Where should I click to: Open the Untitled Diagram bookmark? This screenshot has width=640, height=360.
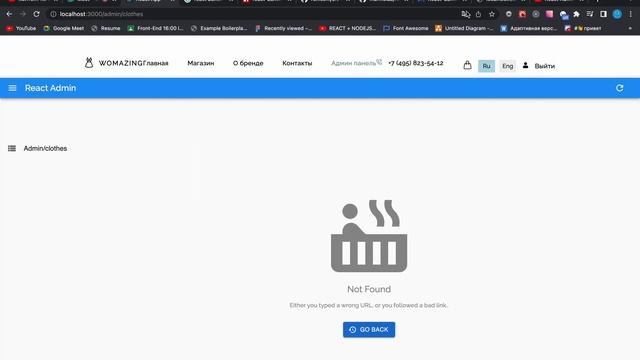coord(464,28)
